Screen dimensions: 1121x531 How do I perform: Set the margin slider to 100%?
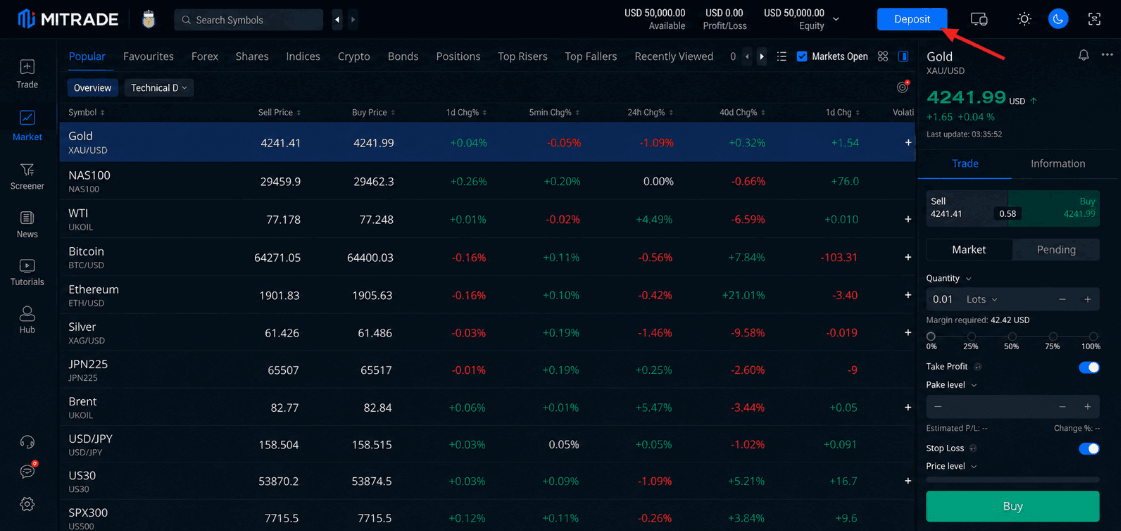(1093, 337)
